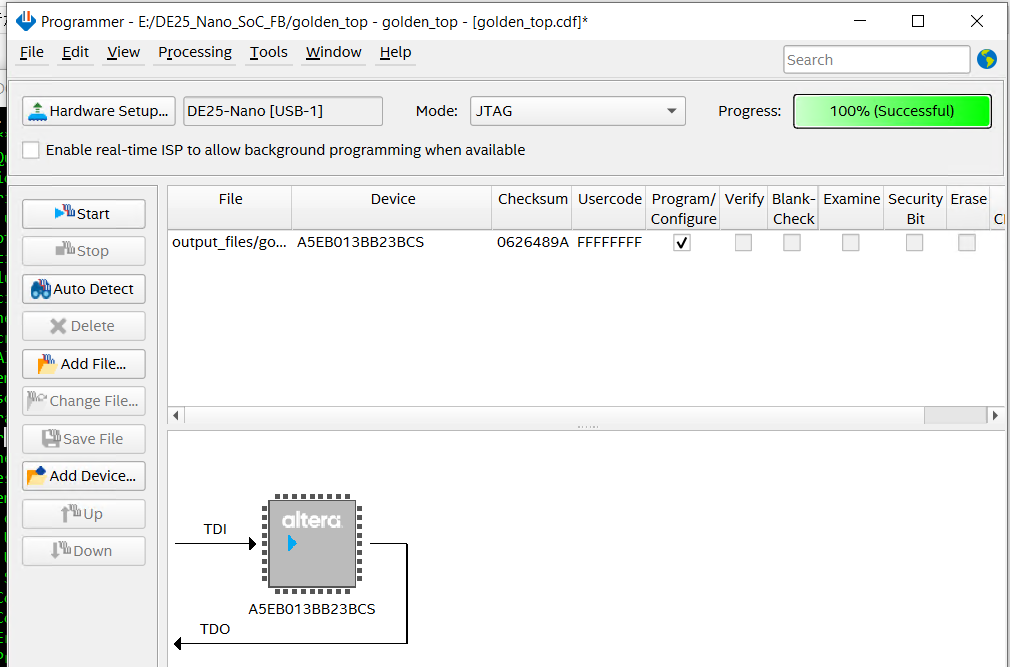Click the Stop button
Viewport: 1010px width, 667px height.
tap(84, 251)
